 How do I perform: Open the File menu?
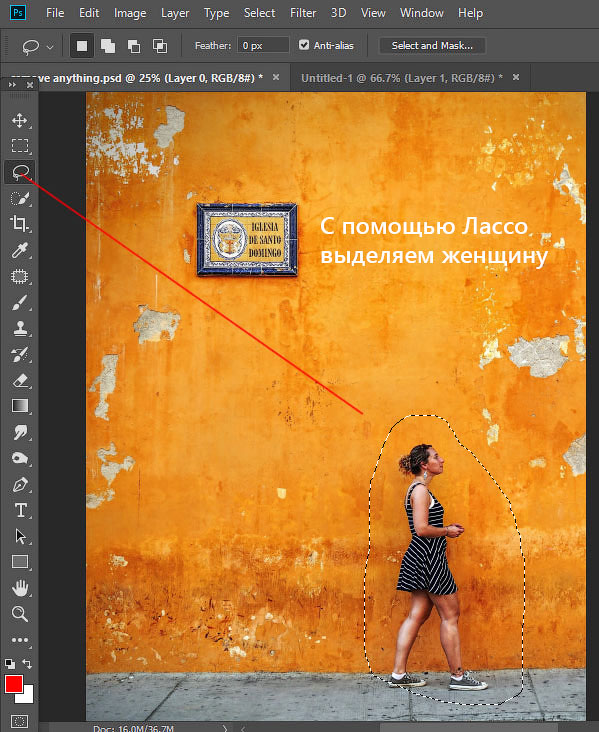point(55,13)
